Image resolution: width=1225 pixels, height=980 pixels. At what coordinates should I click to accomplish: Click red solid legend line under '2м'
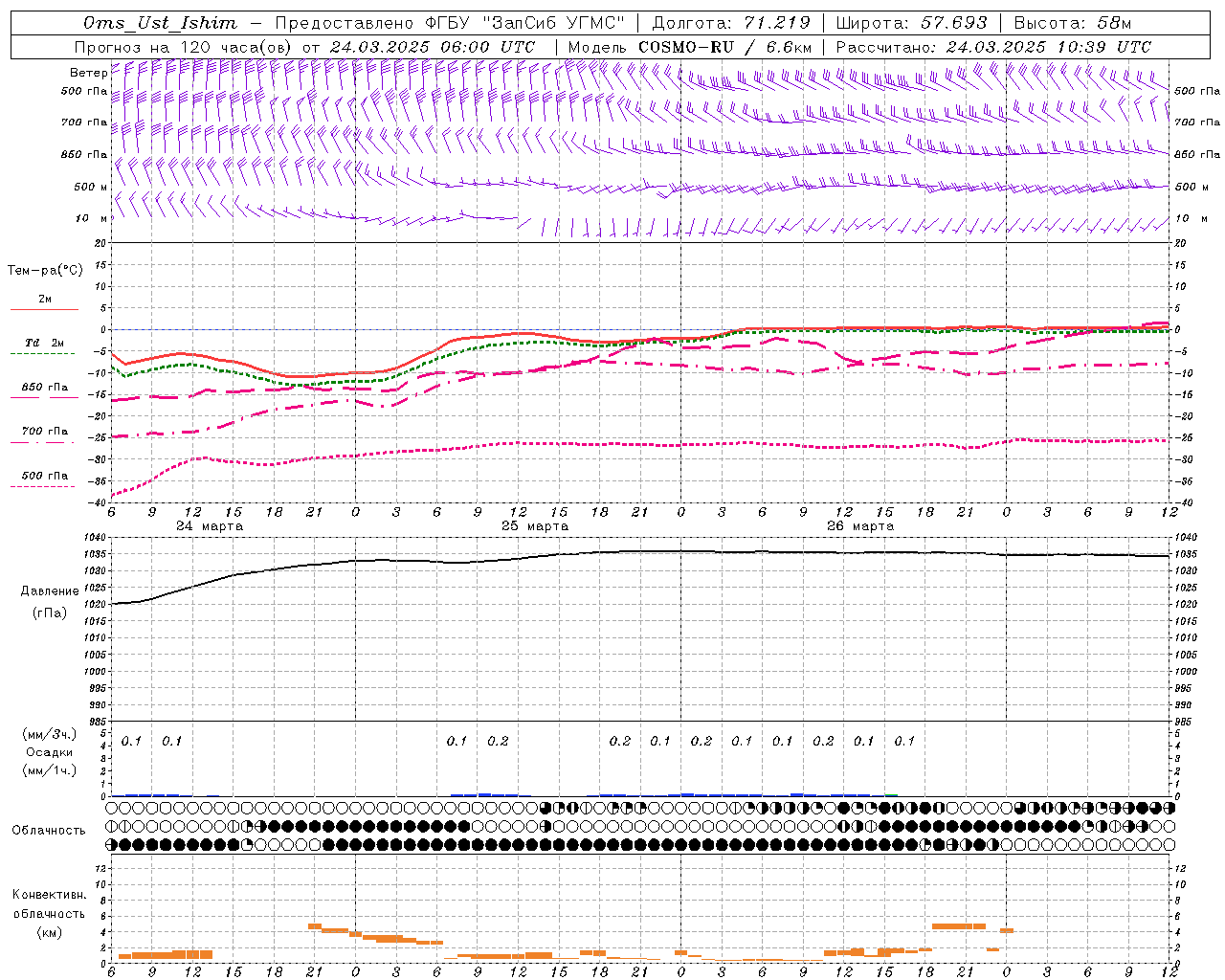tap(44, 309)
